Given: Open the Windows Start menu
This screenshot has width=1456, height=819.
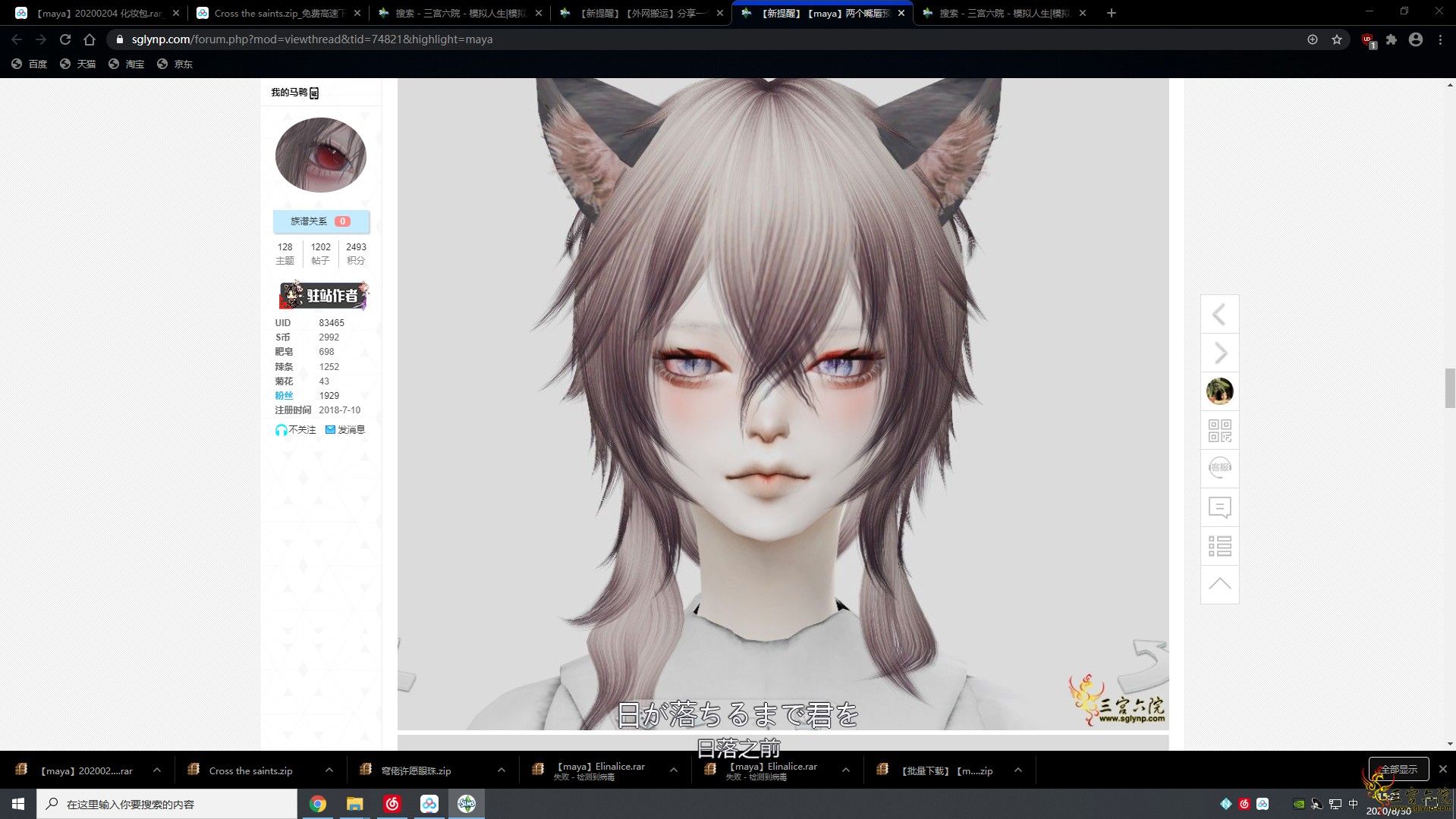Looking at the screenshot, I should tap(18, 804).
